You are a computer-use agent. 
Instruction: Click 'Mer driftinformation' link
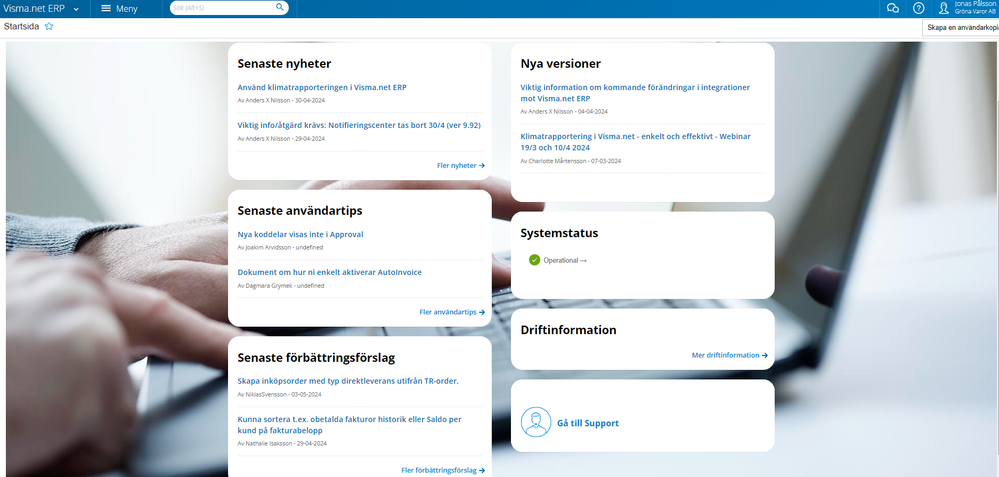(x=729, y=355)
